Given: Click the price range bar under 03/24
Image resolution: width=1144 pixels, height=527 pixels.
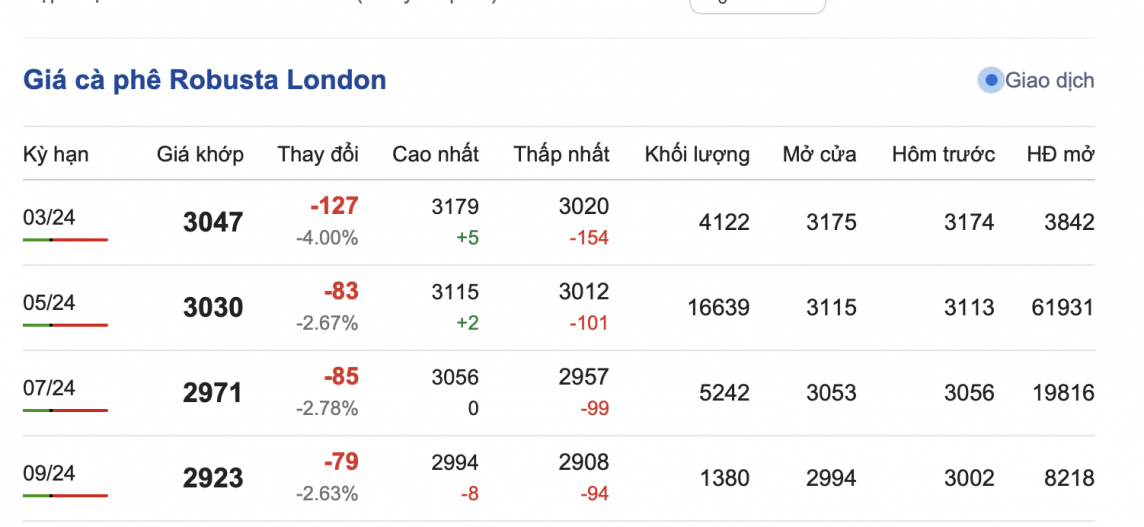Looking at the screenshot, I should pyautogui.click(x=65, y=240).
